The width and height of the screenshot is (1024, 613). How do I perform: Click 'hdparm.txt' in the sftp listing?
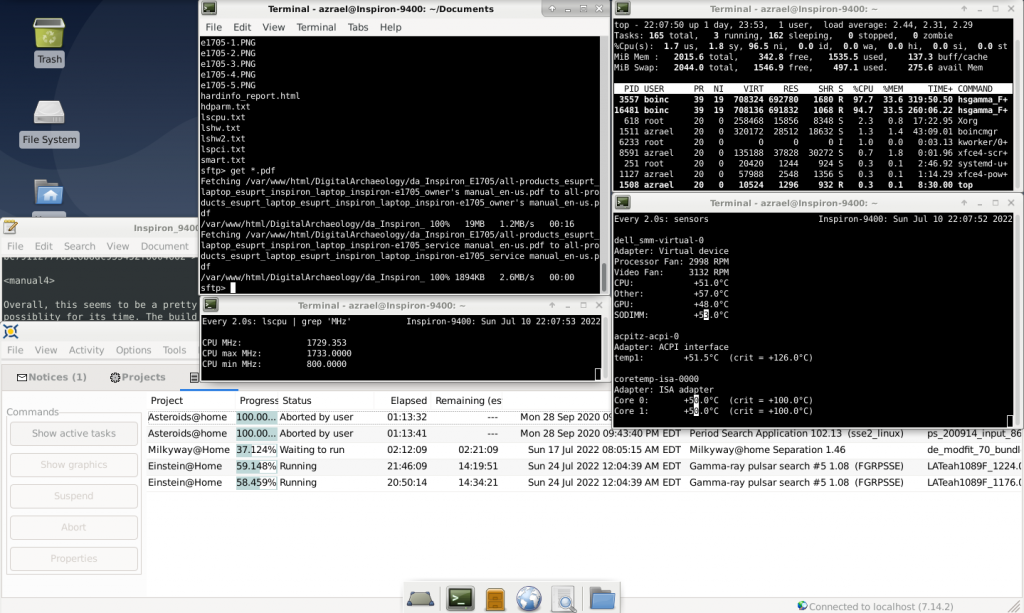[x=225, y=106]
